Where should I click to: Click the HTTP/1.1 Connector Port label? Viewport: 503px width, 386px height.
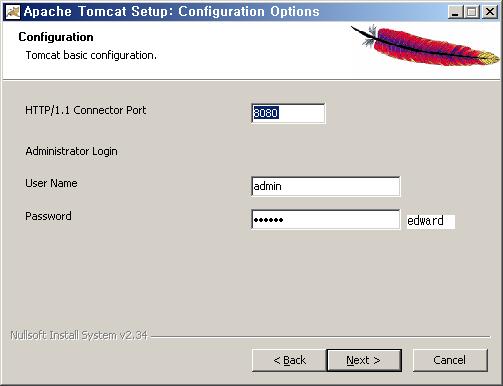(86, 110)
